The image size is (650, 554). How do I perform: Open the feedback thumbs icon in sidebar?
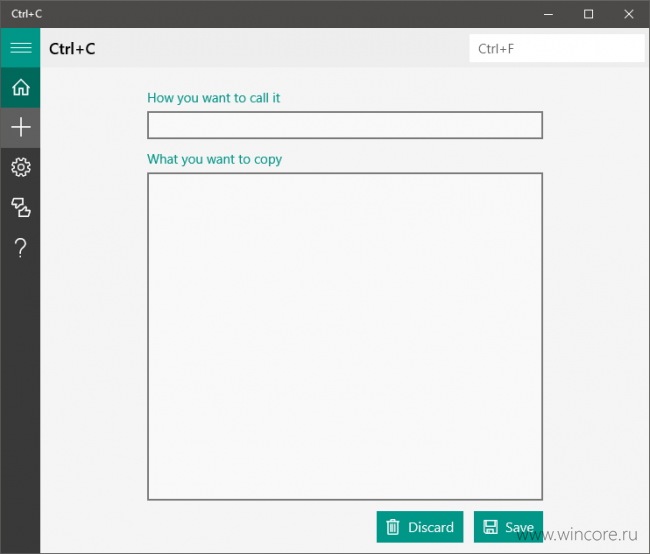pos(20,207)
